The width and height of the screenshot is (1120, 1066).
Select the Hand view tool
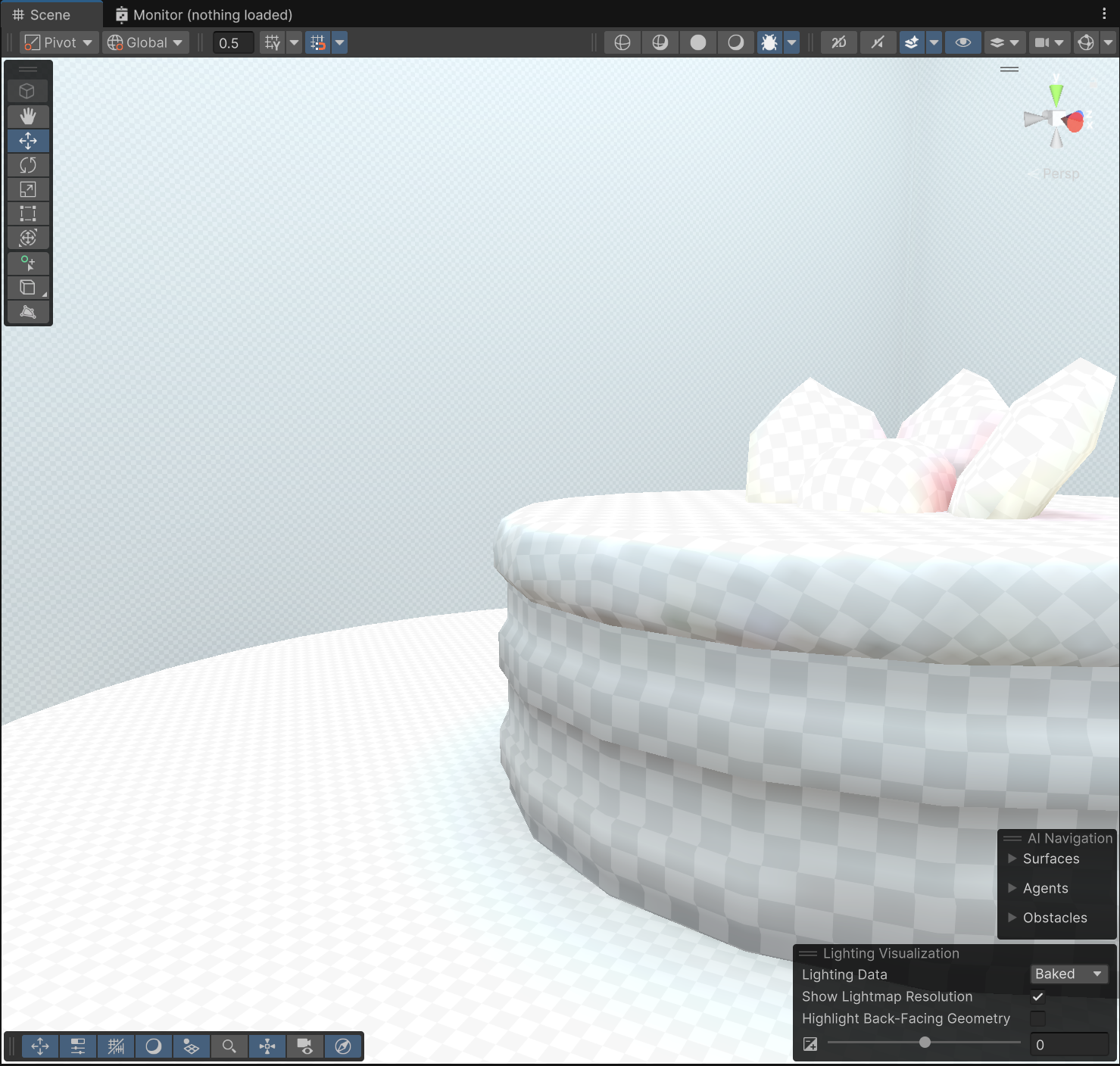coord(28,117)
